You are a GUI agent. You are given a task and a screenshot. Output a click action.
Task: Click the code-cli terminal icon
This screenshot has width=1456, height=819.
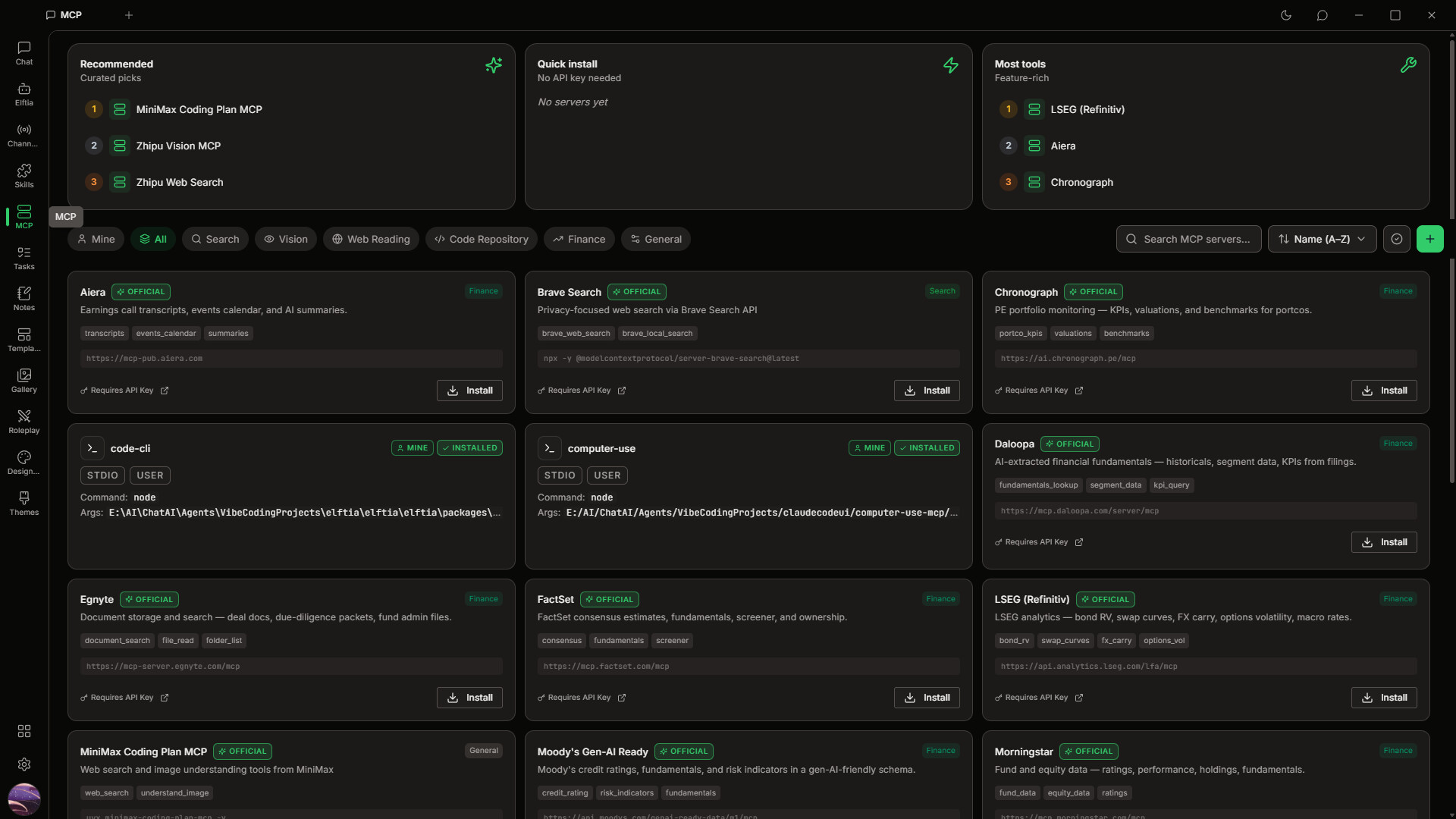point(93,448)
